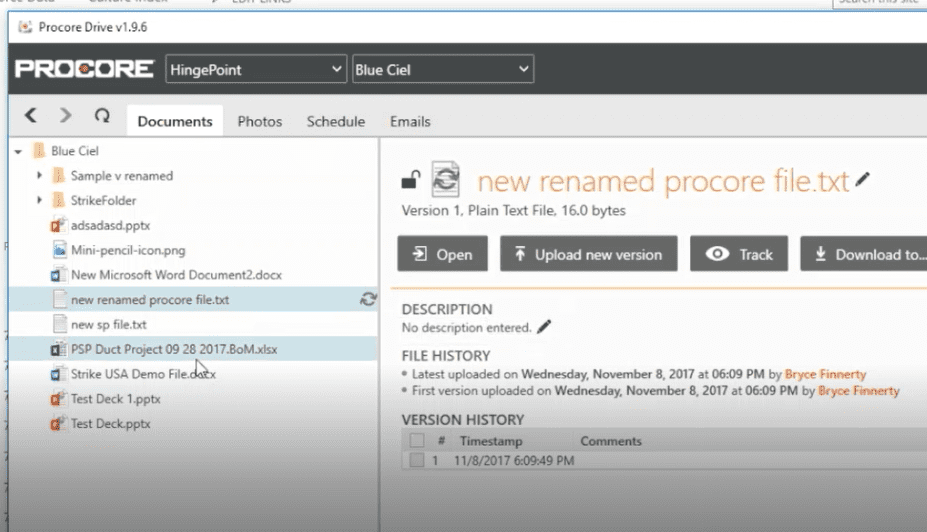Click Procore Drive title bar app icon
Viewport: 927px width, 532px height.
[25, 27]
